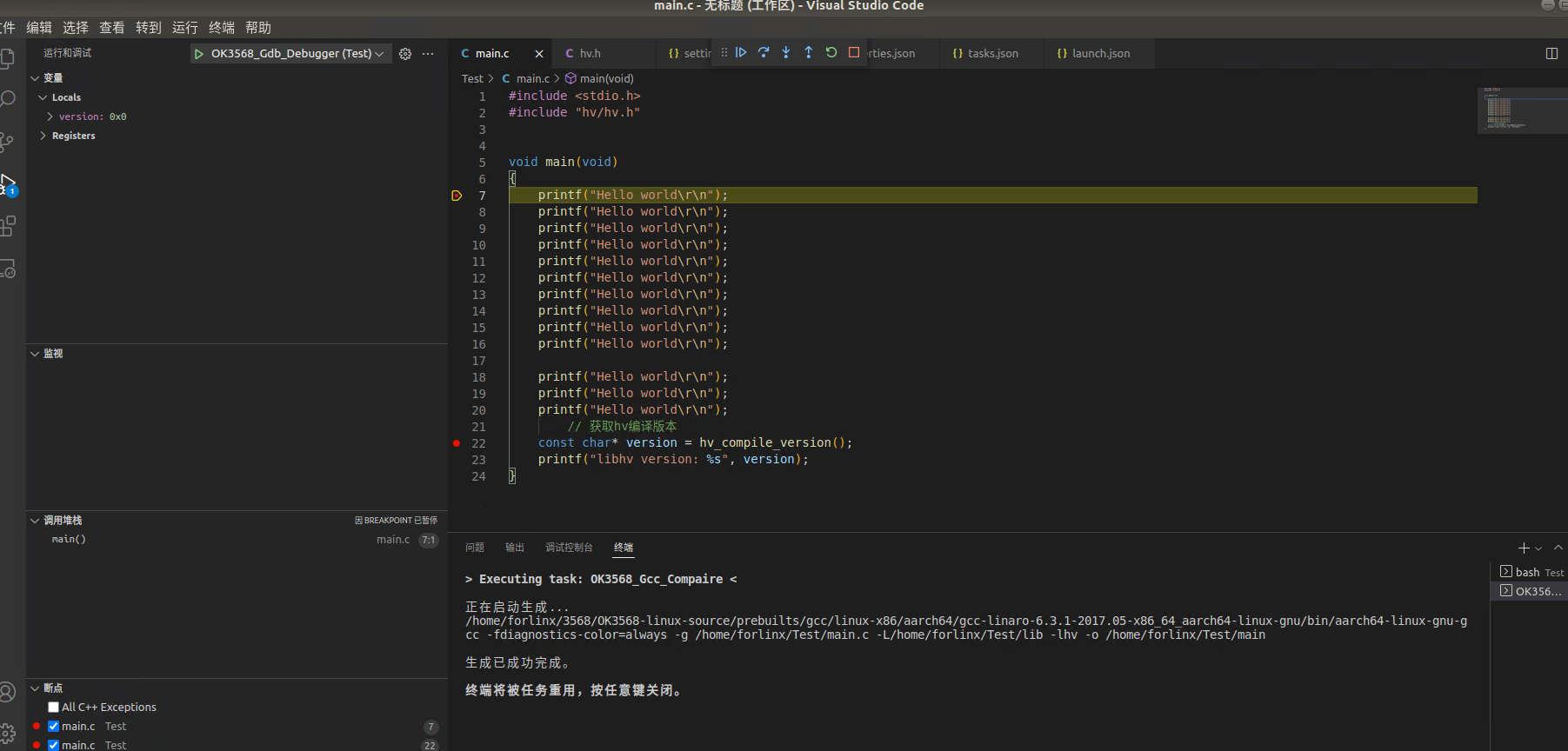Open launch.json via the gear icon
Screen dimensions: 1568x751
point(405,54)
